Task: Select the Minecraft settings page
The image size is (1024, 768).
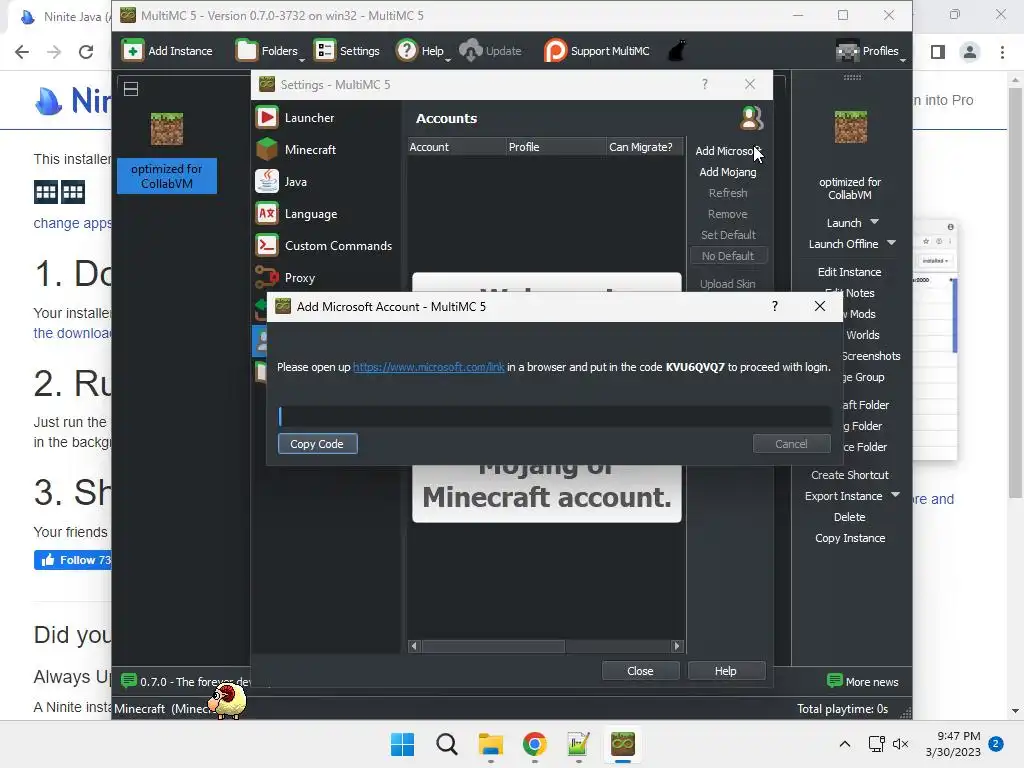Action: pos(310,150)
